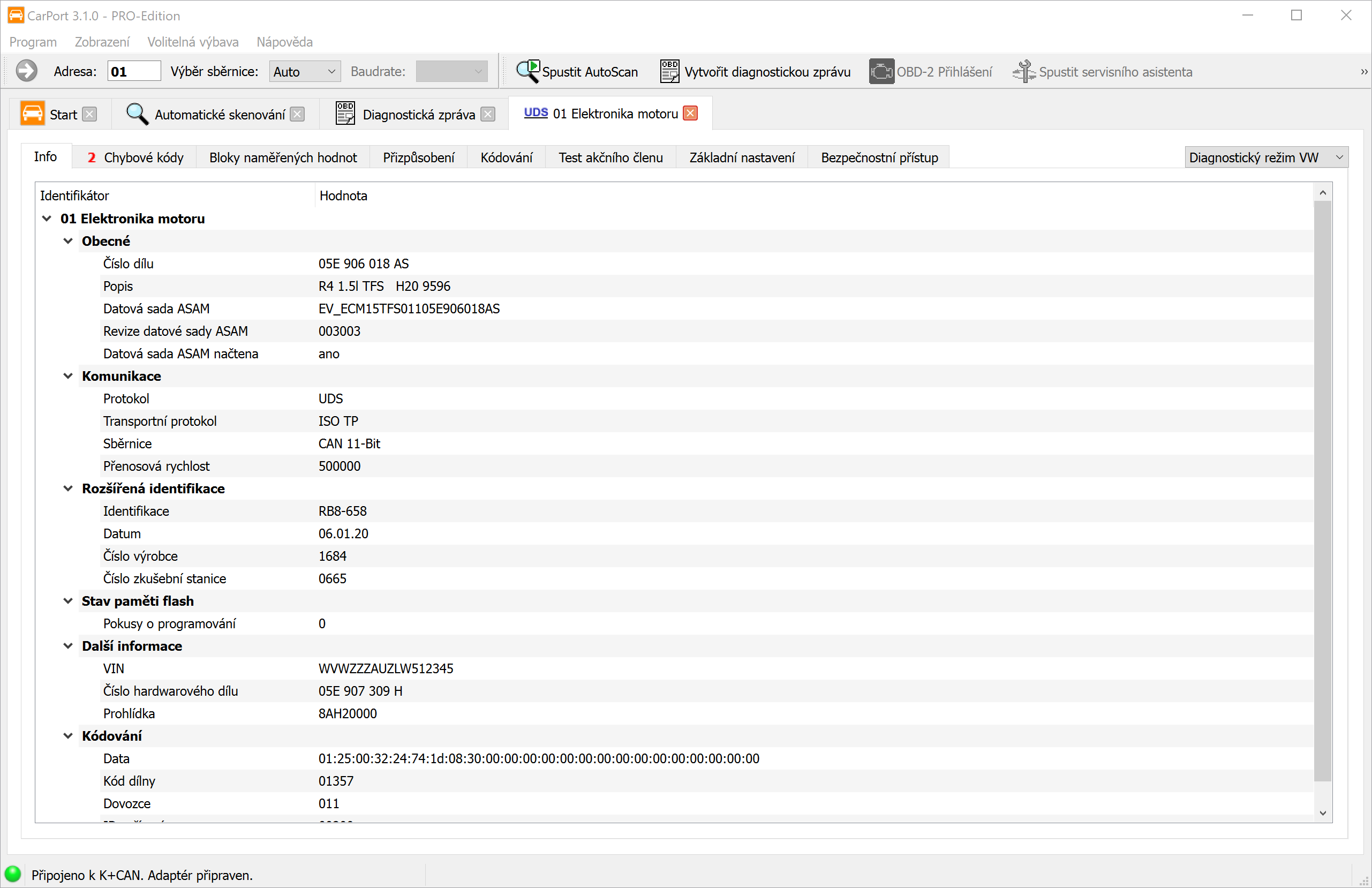The image size is (1372, 888).
Task: Close the Automatické skenování tab
Action: 297,114
